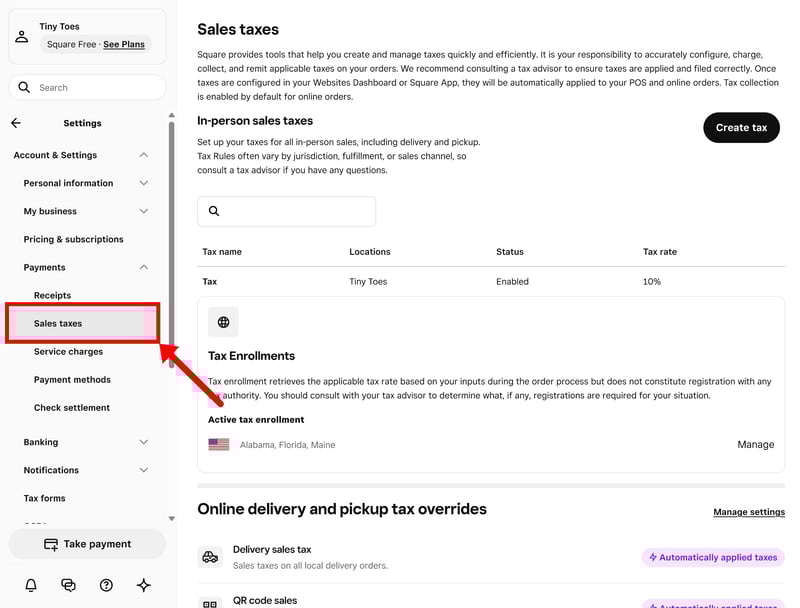Click the notifications bell icon
Viewport: 800px width, 608px height.
click(31, 585)
